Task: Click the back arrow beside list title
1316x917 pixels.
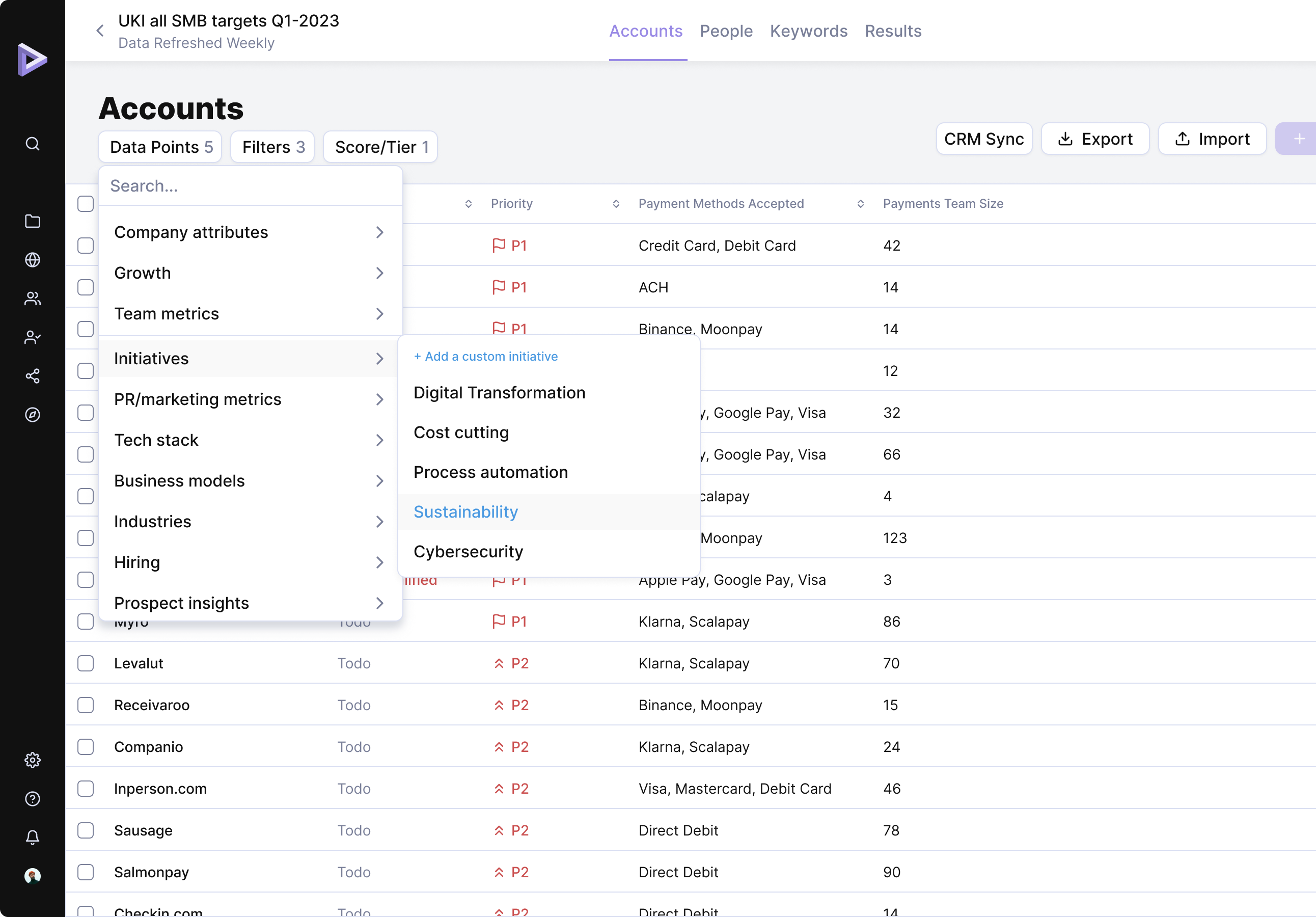Action: 100,31
